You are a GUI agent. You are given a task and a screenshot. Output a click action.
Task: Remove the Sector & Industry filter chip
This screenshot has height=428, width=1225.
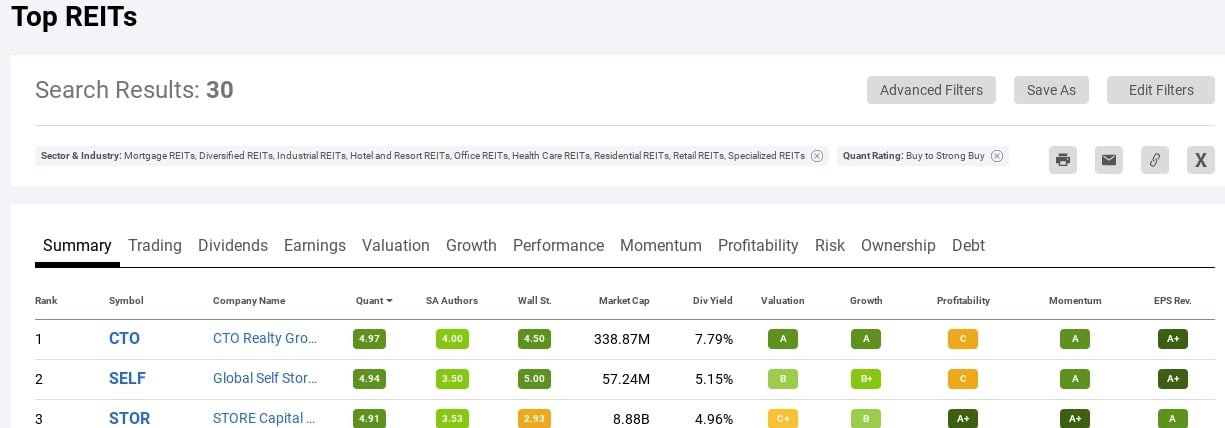click(x=817, y=156)
